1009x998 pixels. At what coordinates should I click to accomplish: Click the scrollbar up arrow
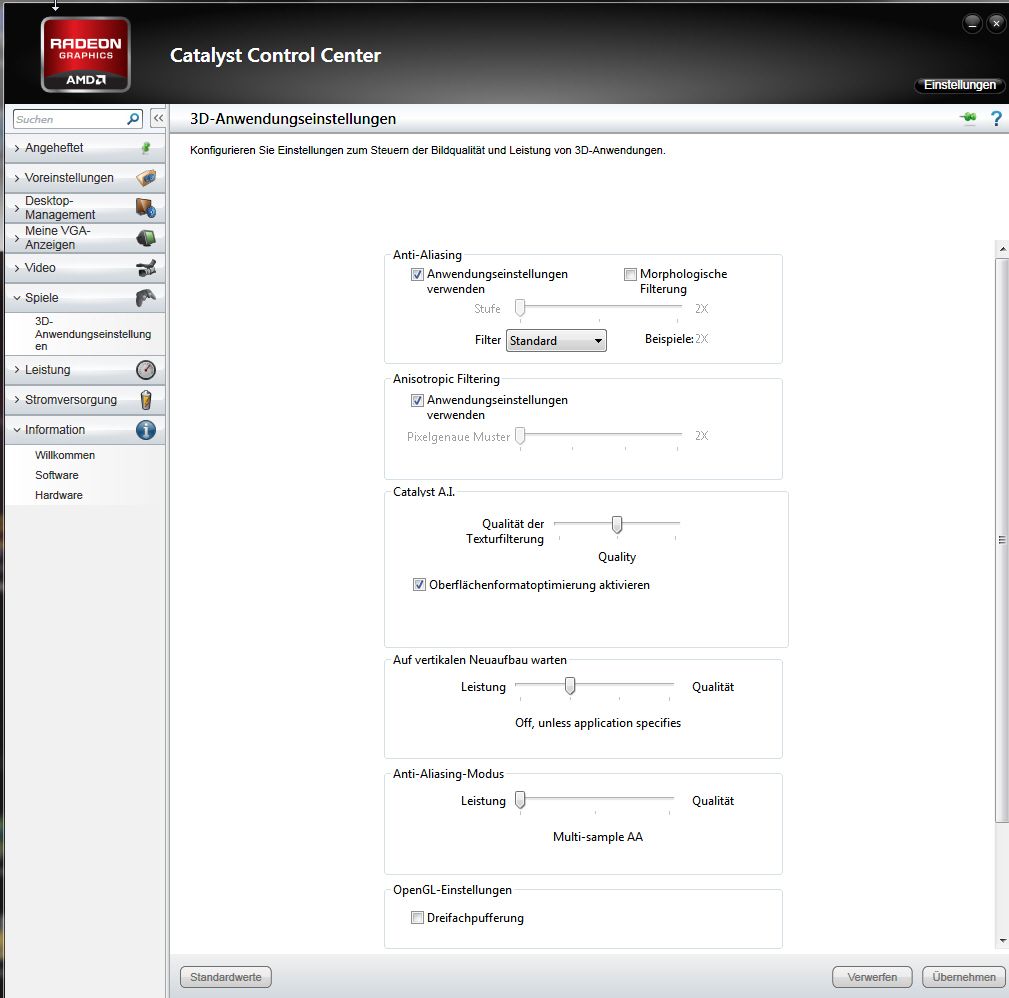point(1002,248)
